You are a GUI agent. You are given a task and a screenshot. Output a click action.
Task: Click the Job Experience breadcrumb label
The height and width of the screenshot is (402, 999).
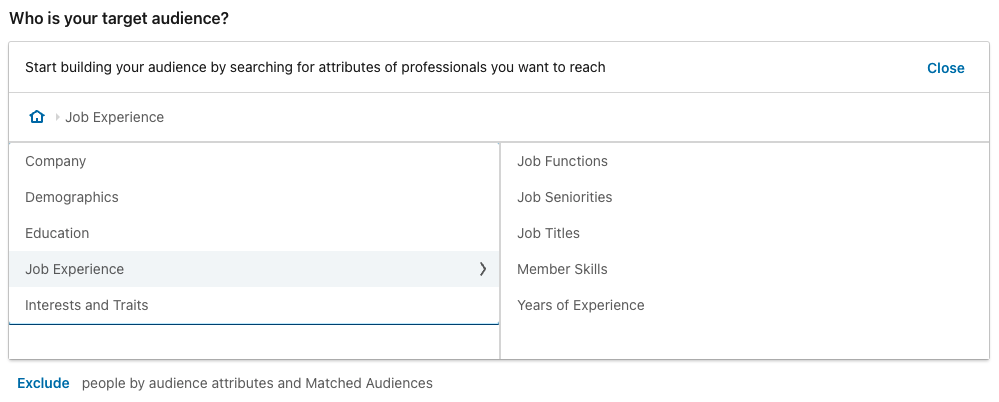114,117
